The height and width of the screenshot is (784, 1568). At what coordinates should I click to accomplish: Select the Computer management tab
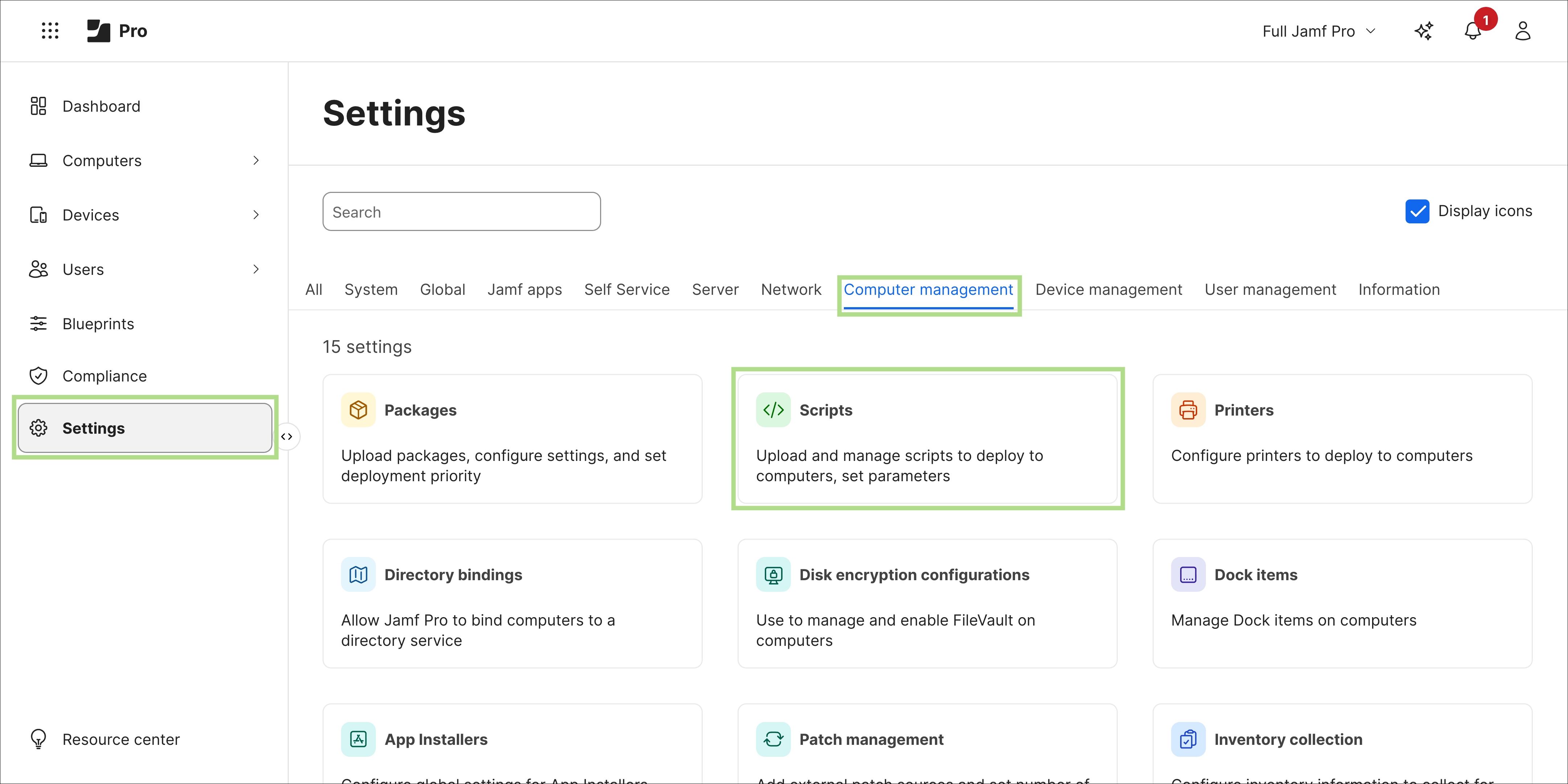tap(928, 290)
